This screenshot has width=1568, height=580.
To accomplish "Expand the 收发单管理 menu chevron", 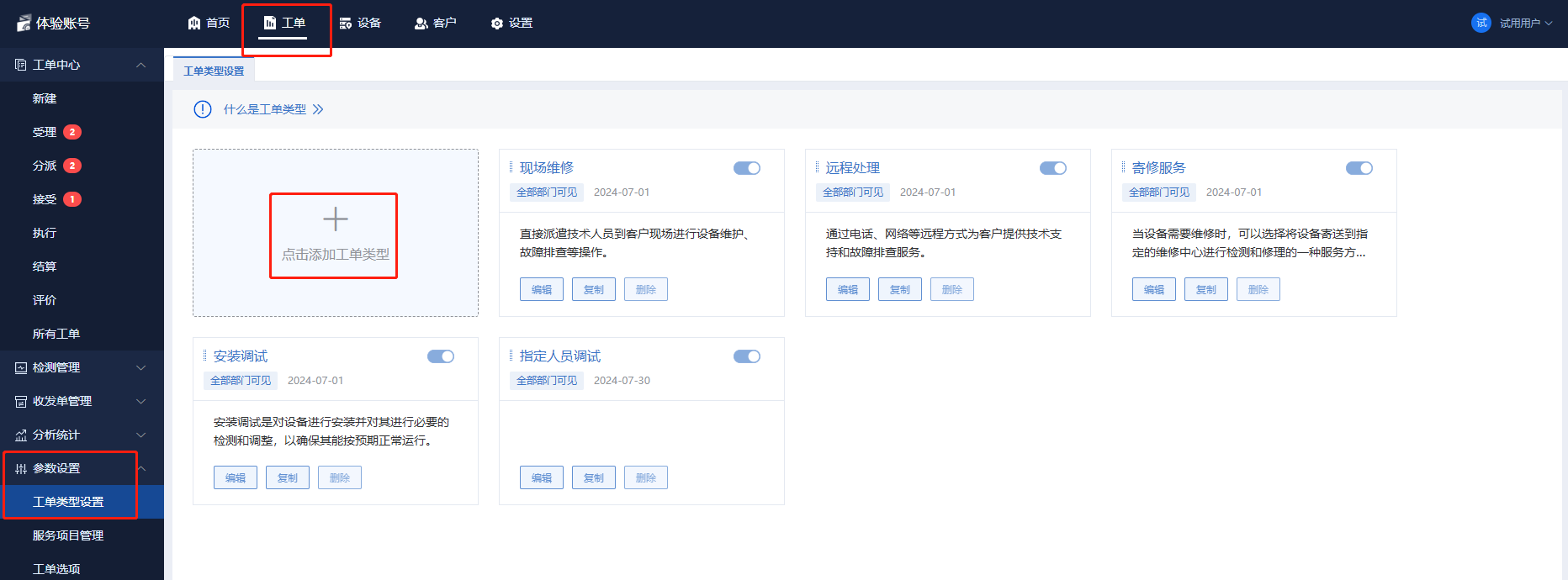I will point(141,401).
